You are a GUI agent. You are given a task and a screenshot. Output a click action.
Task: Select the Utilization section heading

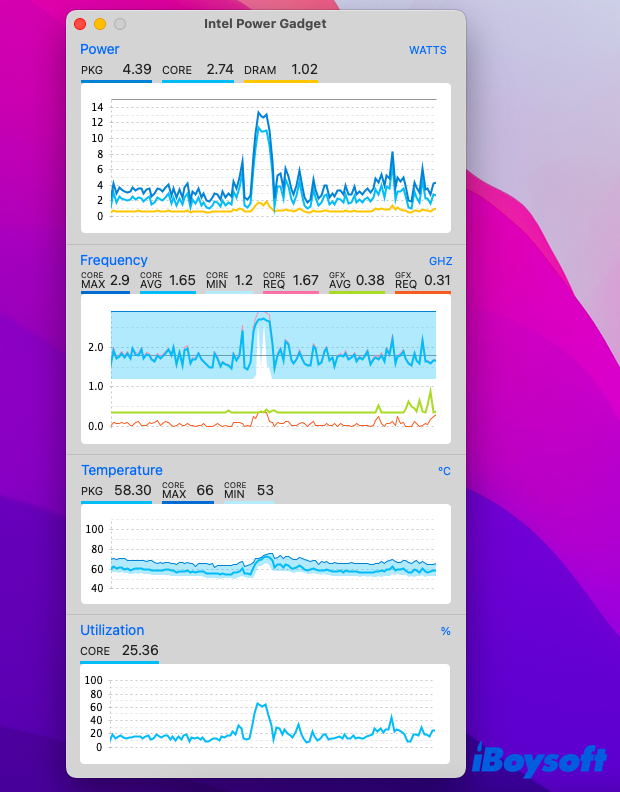(x=112, y=630)
